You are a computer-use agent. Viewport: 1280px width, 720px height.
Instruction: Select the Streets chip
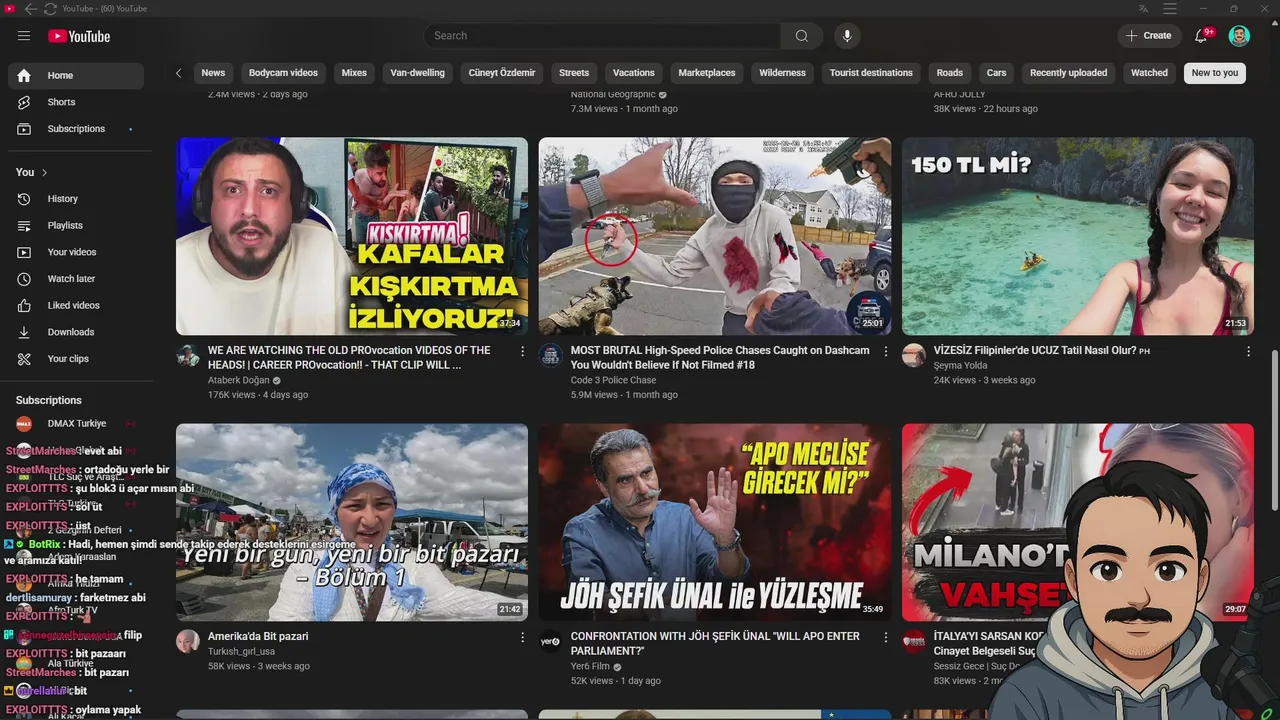point(574,73)
